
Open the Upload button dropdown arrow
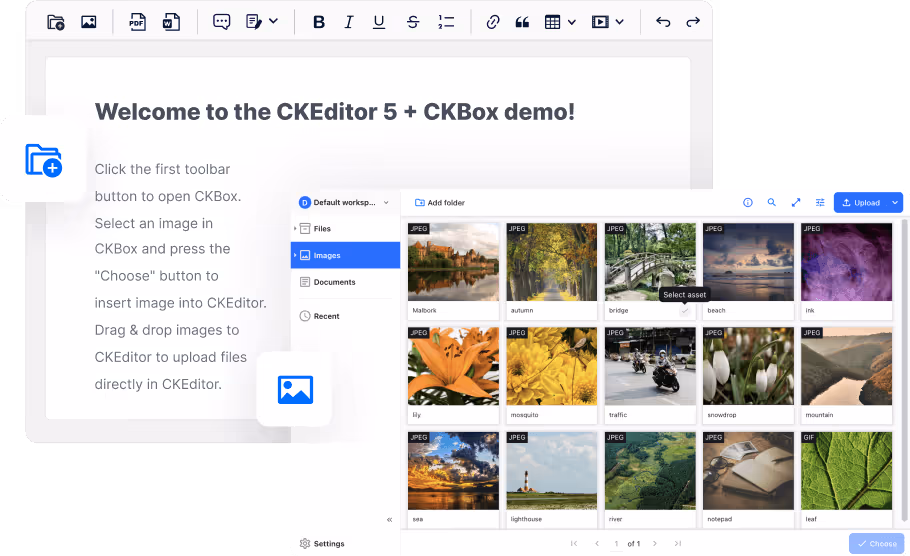coord(895,203)
